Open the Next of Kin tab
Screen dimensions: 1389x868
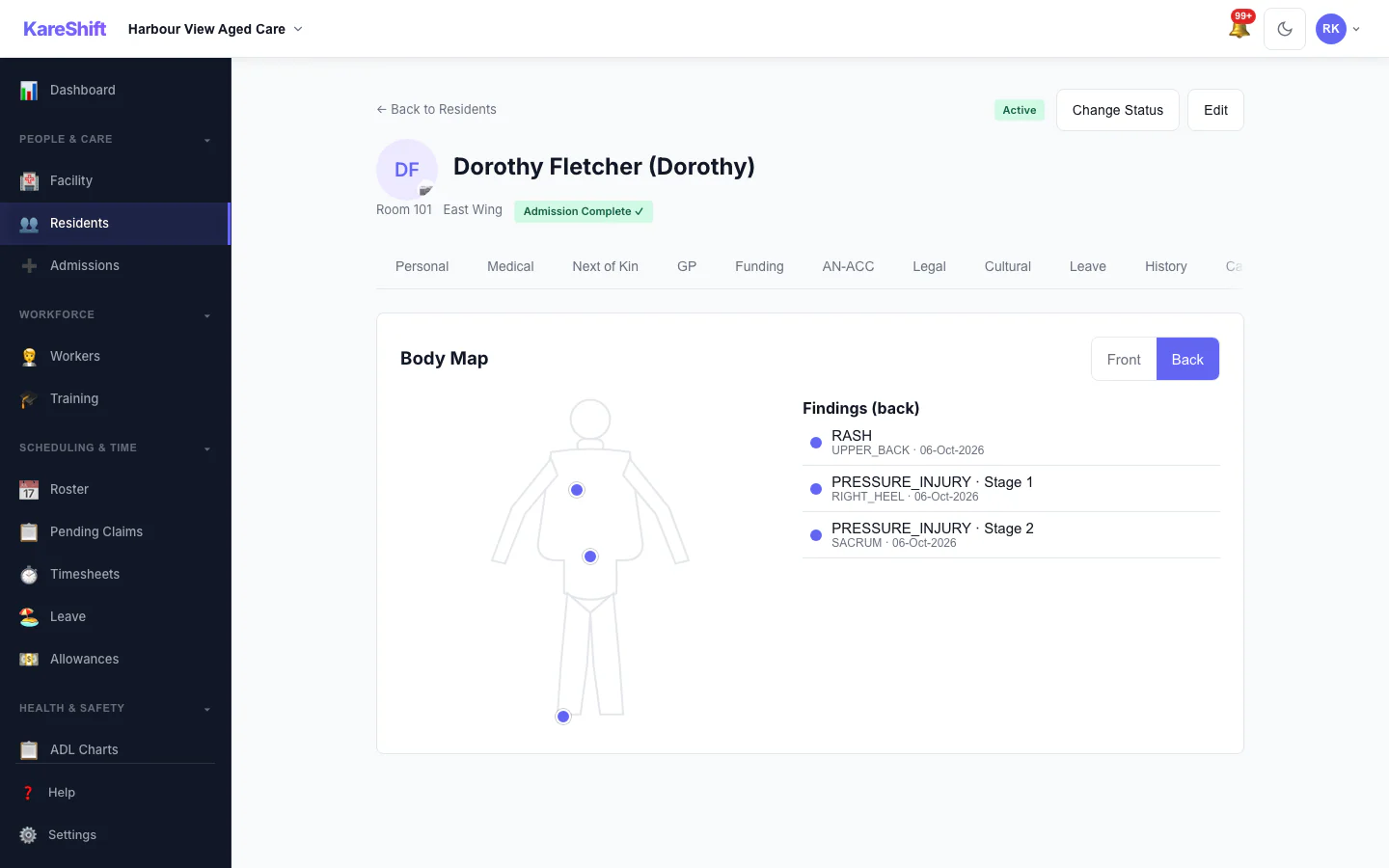[605, 266]
